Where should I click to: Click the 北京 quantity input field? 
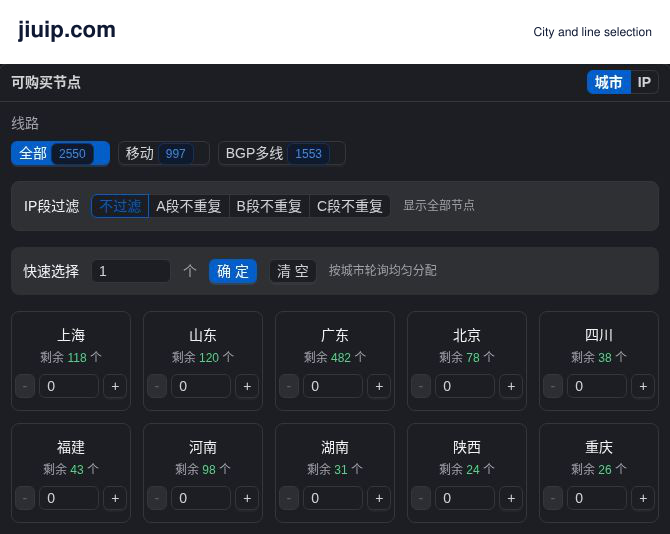pyautogui.click(x=465, y=386)
